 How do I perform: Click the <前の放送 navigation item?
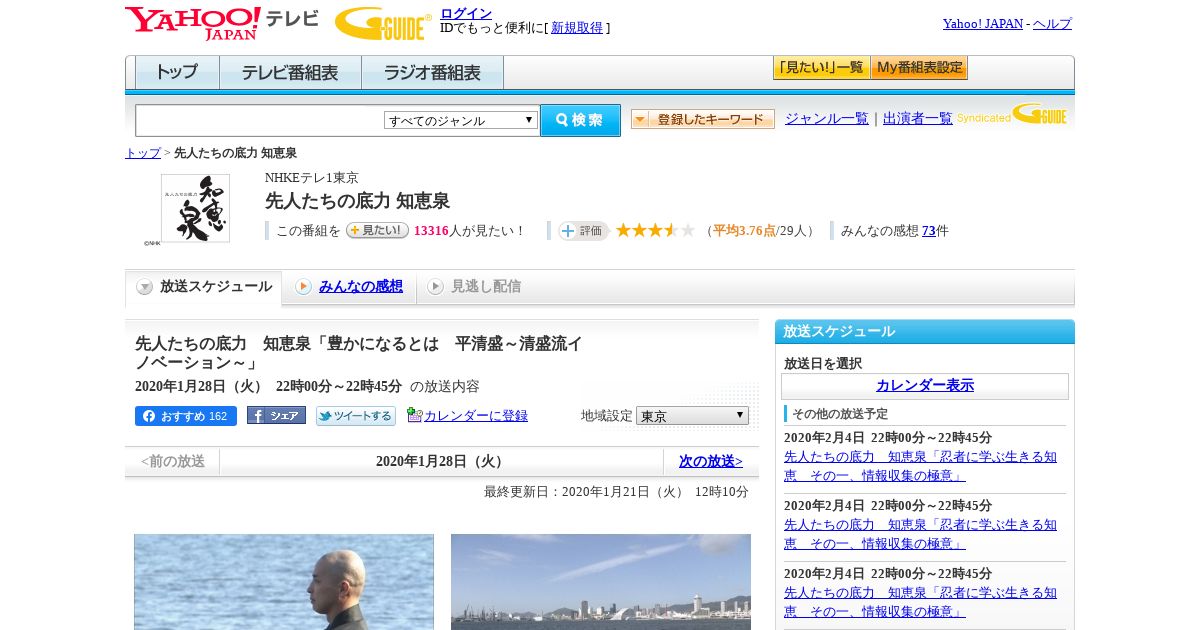[x=172, y=462]
